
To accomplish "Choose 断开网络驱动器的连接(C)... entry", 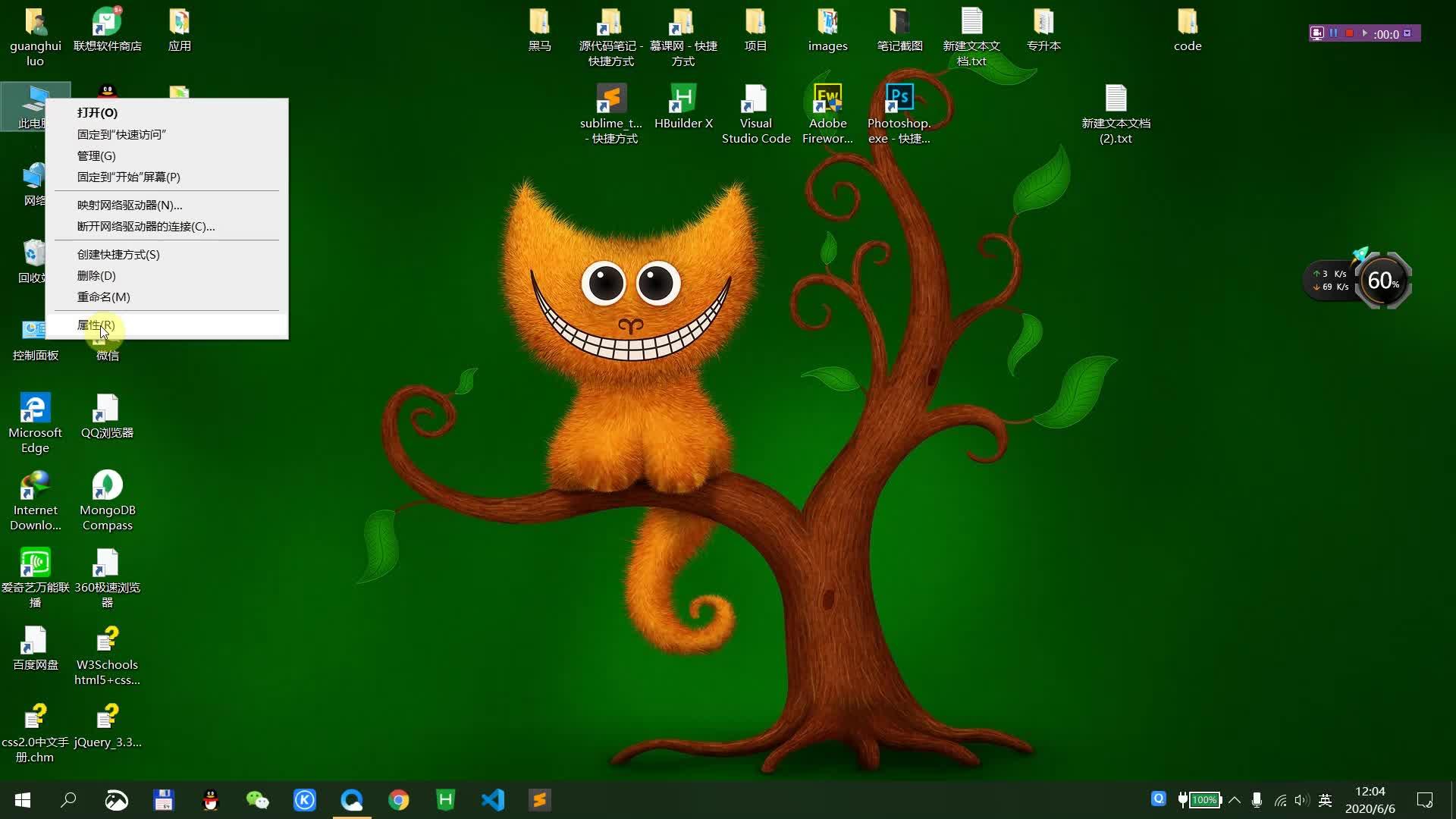I will point(167,227).
